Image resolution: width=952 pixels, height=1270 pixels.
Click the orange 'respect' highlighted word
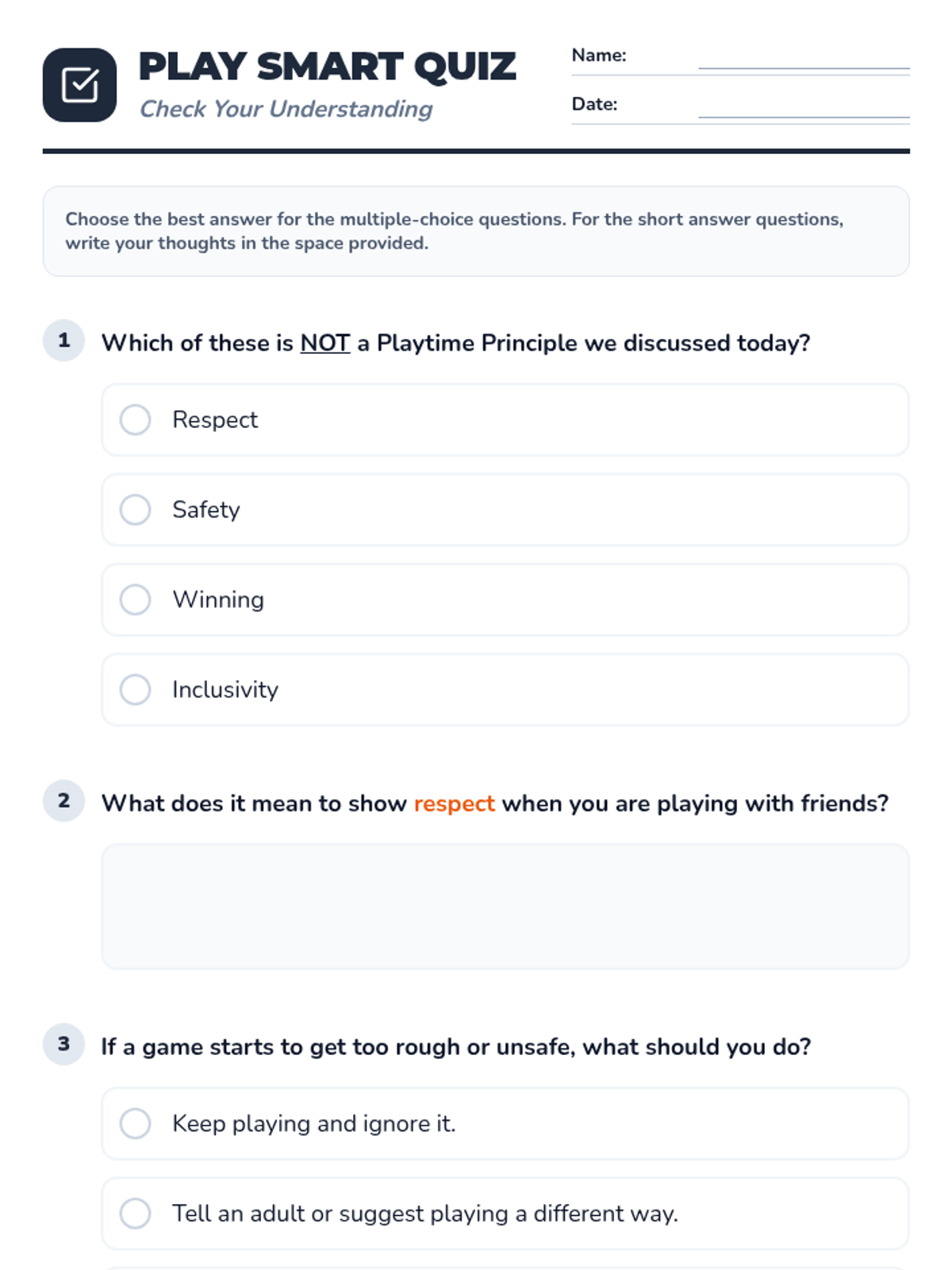point(455,803)
